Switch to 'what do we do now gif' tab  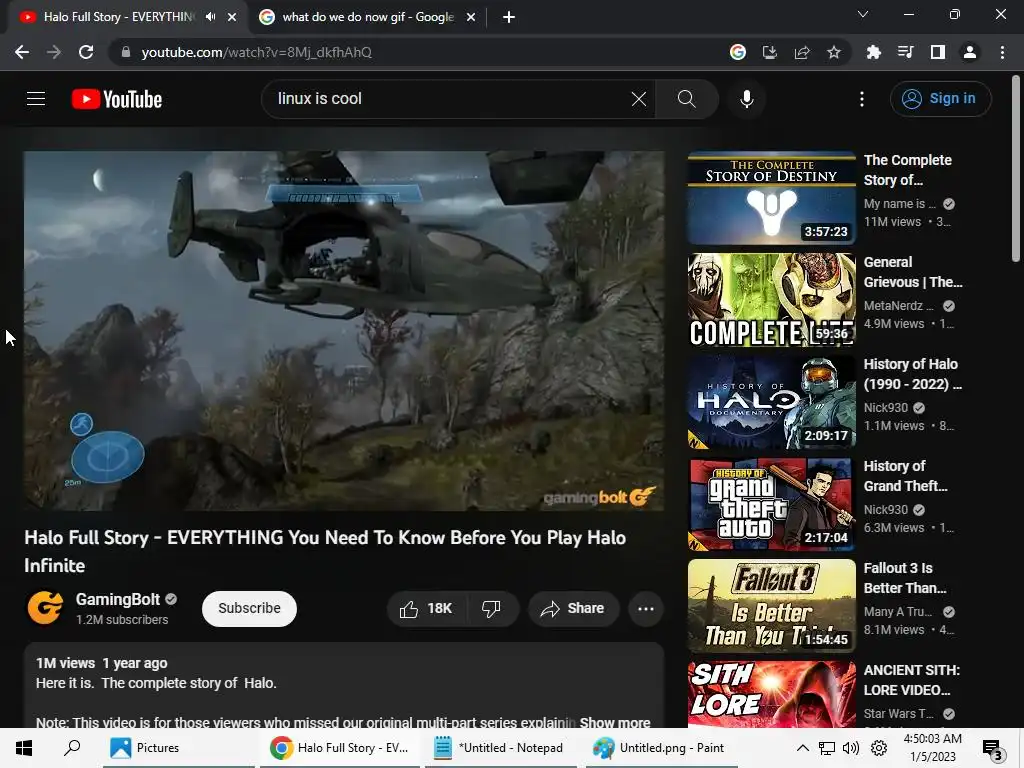click(368, 17)
